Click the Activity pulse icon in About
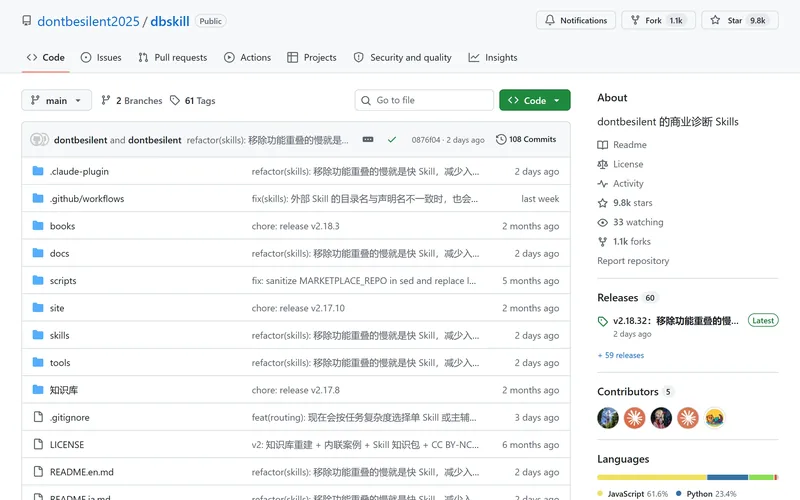This screenshot has width=800, height=500. 603,184
